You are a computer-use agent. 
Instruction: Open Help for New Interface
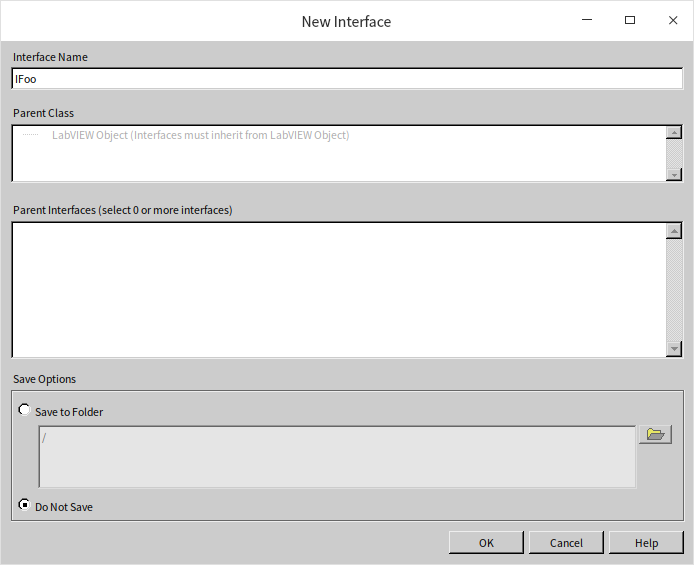[x=646, y=543]
